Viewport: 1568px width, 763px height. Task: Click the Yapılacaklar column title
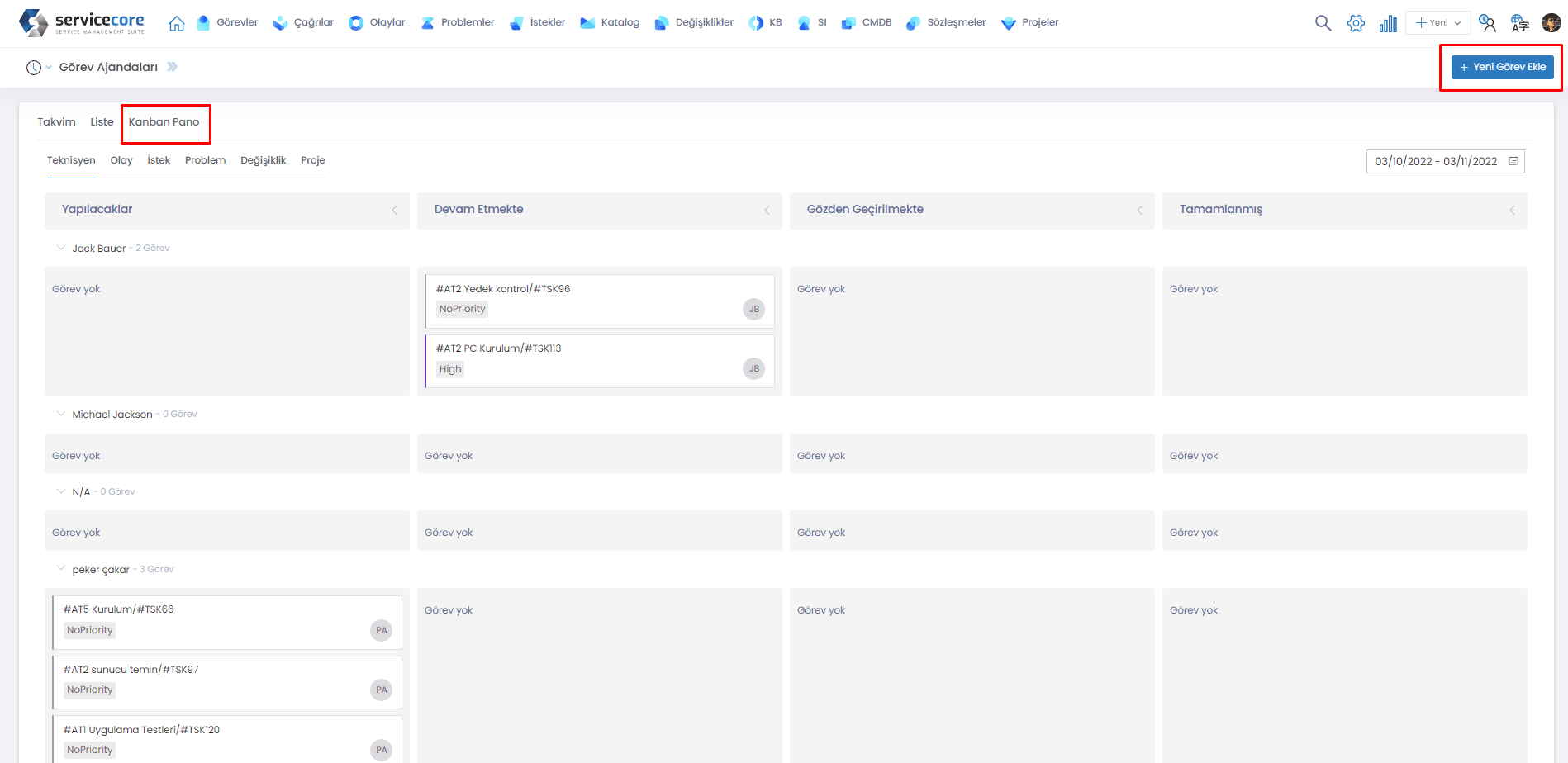click(97, 210)
